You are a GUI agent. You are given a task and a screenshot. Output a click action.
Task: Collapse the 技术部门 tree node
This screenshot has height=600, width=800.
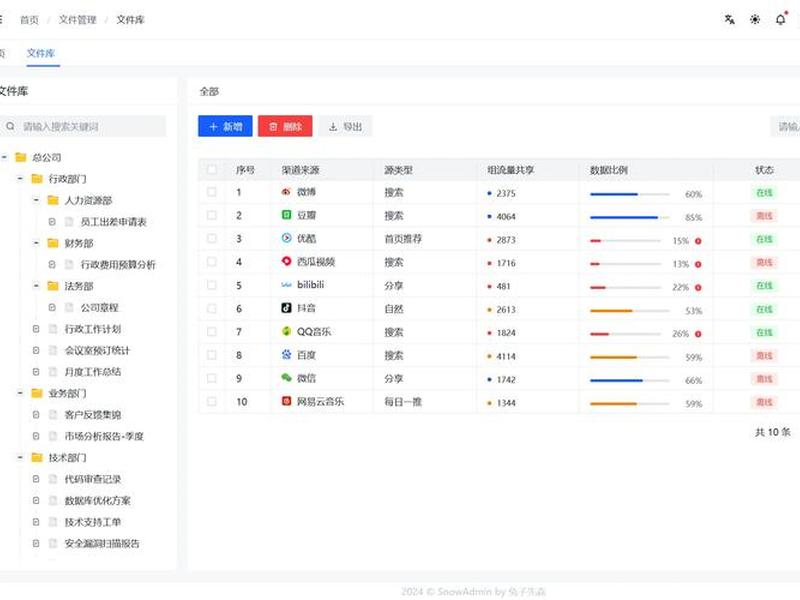(x=20, y=457)
